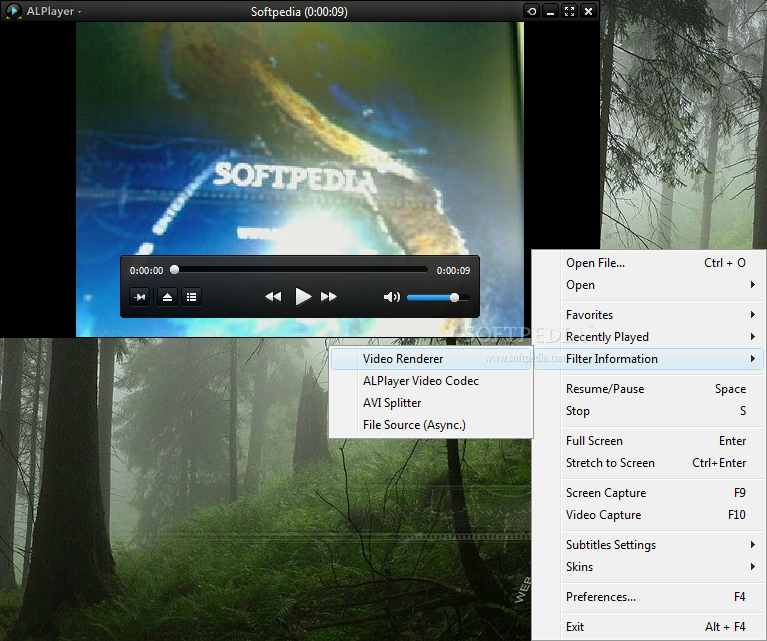Open the playlist icon button
This screenshot has width=767, height=641.
pyautogui.click(x=192, y=297)
